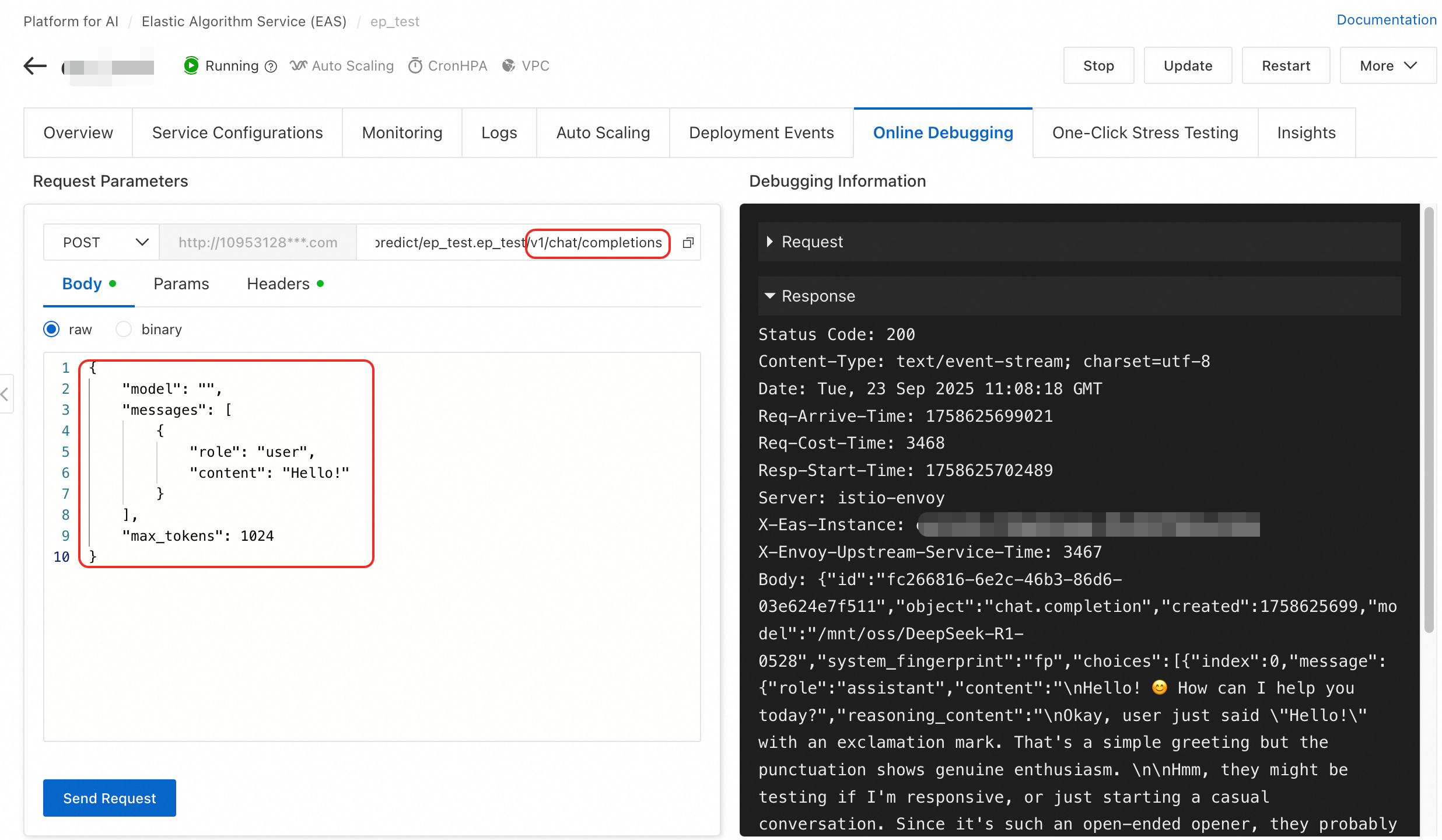
Task: Open the Headers tab
Action: [278, 284]
